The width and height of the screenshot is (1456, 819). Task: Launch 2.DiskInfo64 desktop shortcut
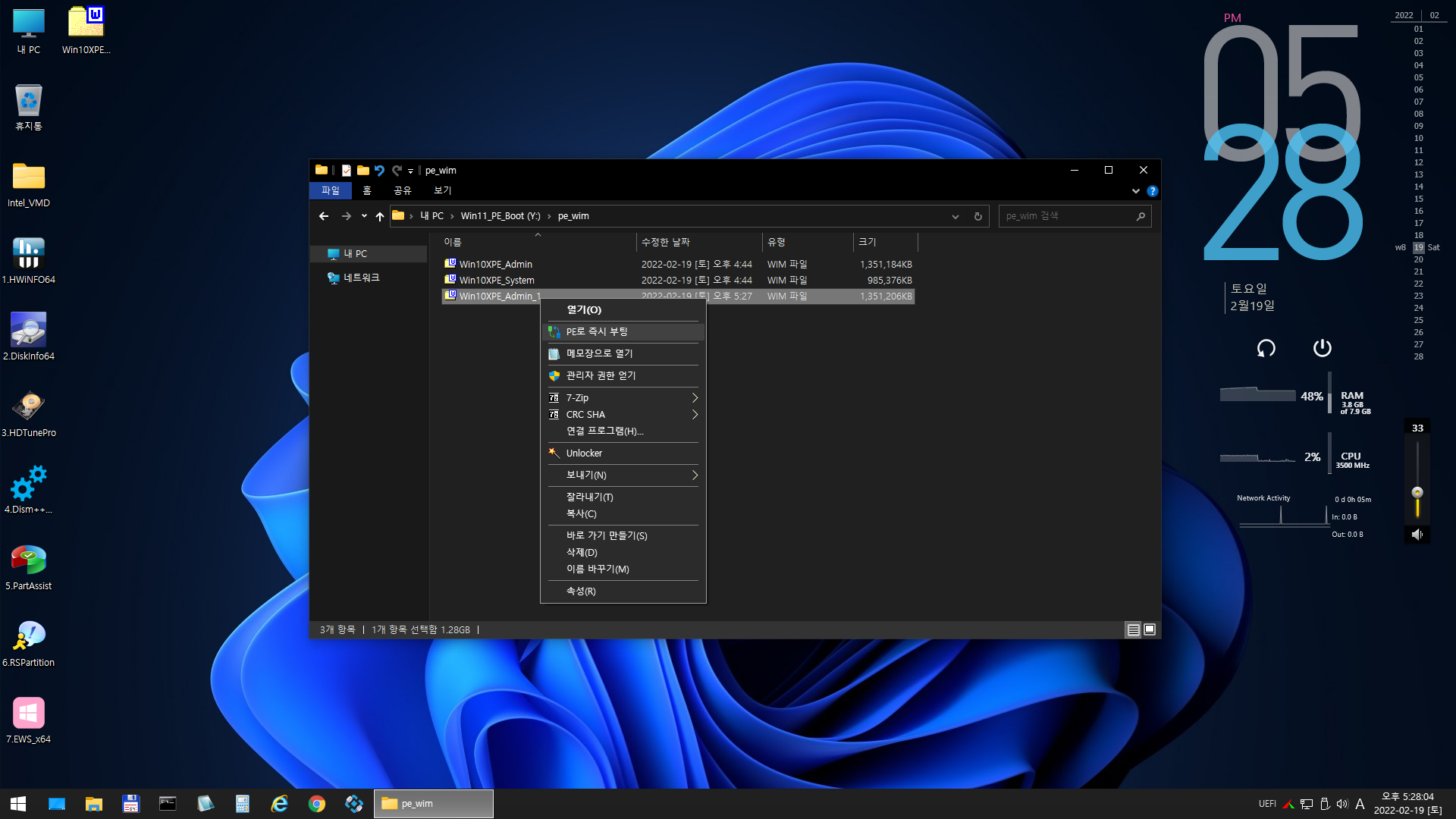pos(29,337)
